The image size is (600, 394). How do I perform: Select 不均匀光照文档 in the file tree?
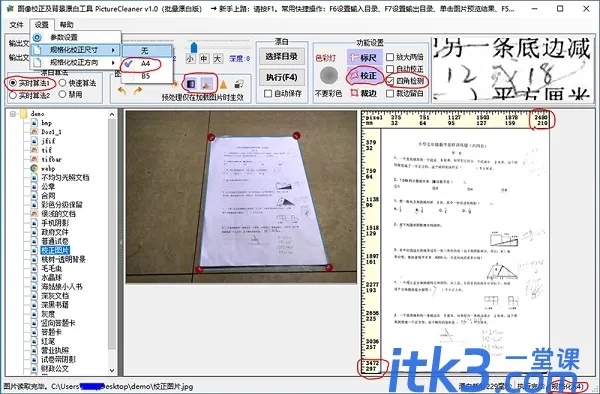[65, 177]
